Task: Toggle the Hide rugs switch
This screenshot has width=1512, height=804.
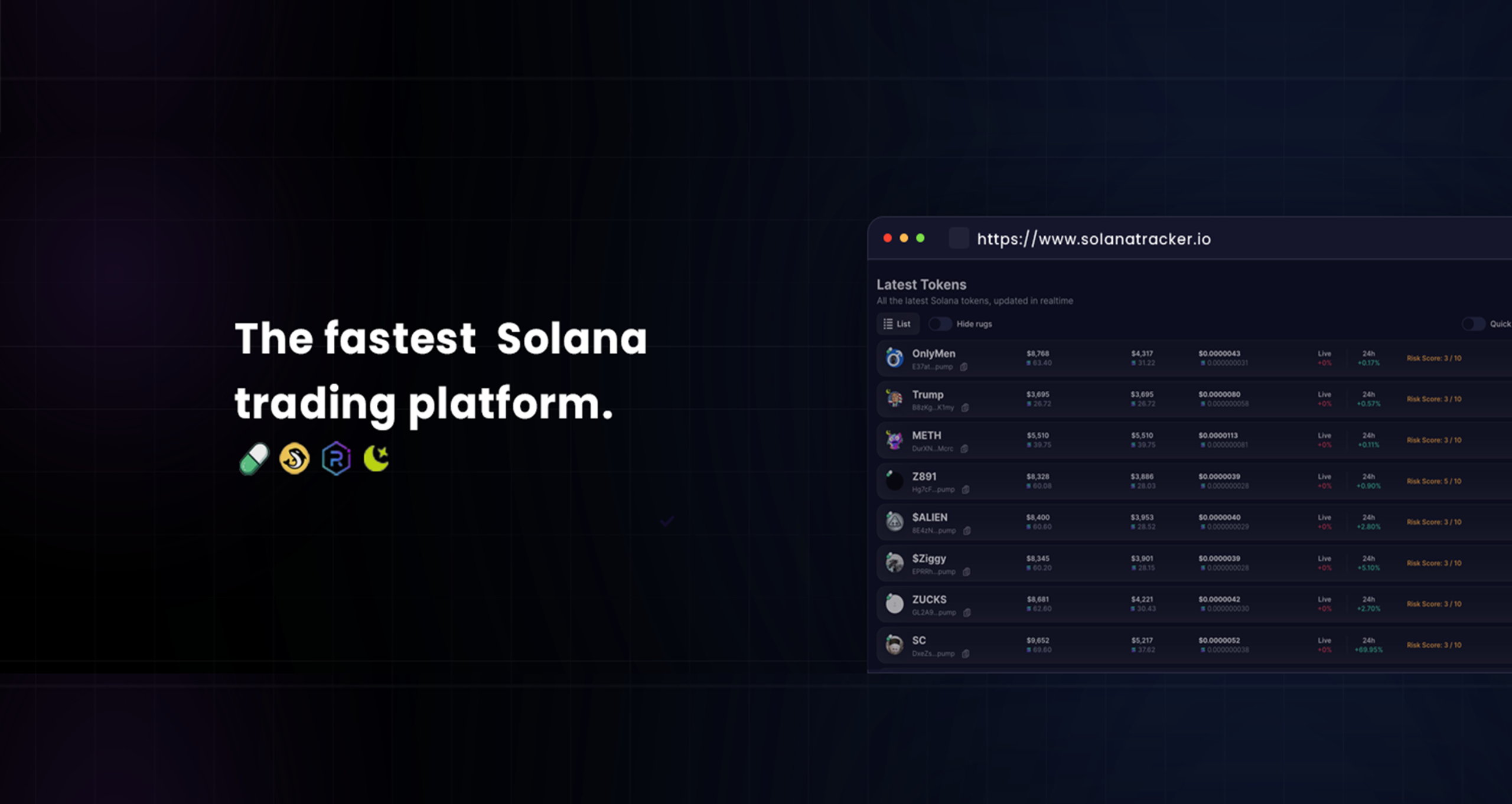Action: [x=940, y=324]
